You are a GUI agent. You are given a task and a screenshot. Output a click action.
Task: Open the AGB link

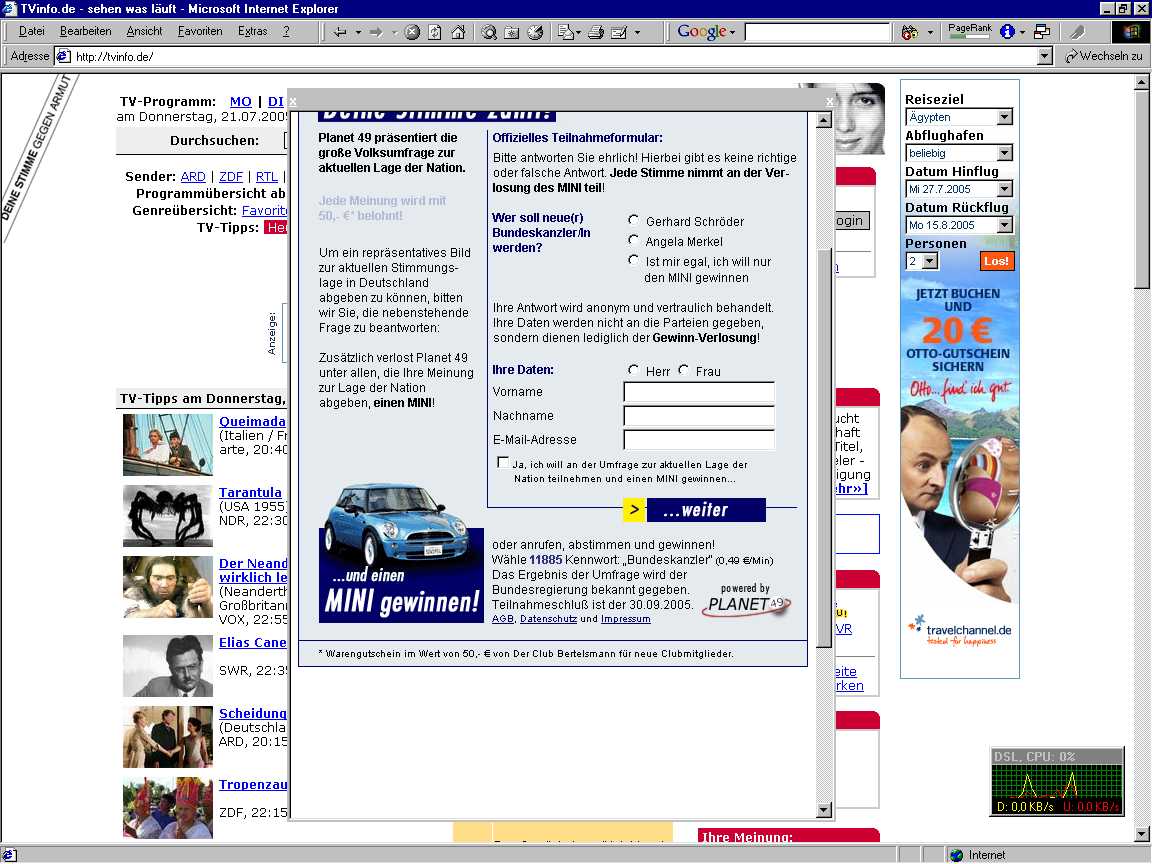pos(503,619)
